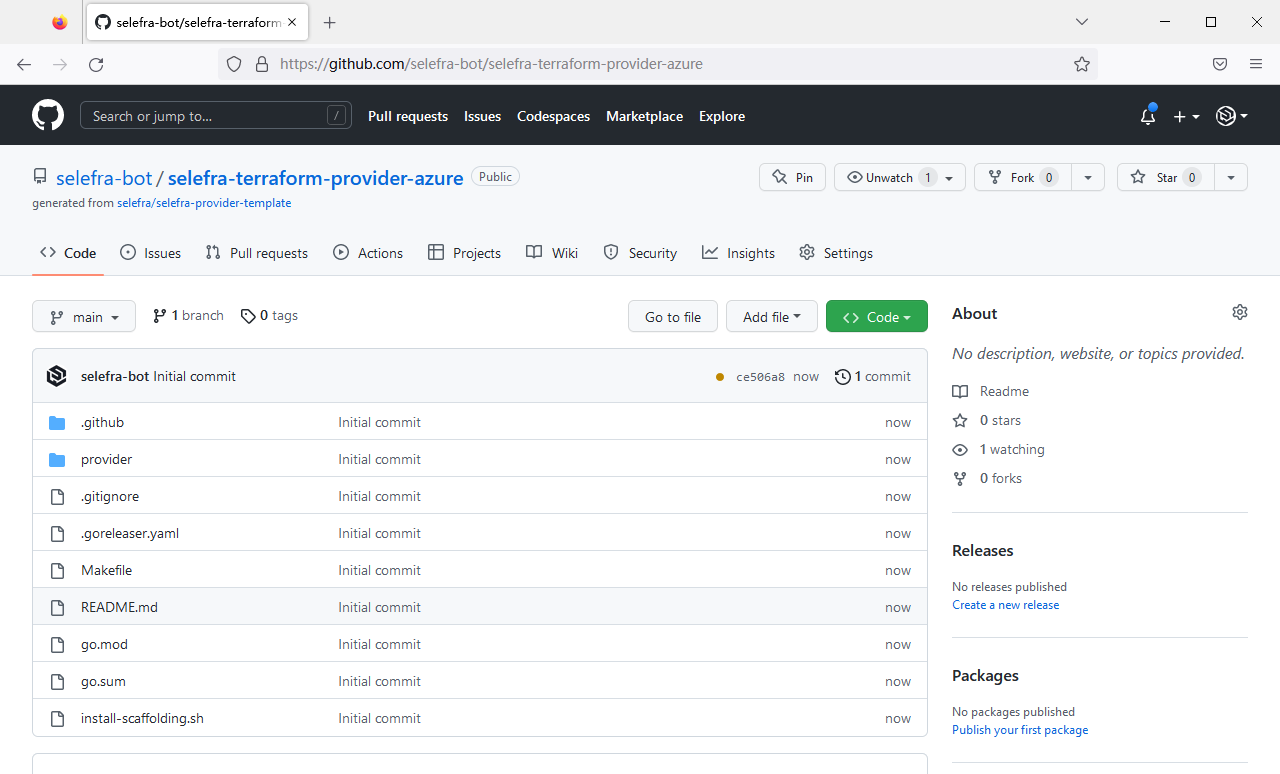Viewport: 1280px width, 774px height.
Task: Switch to the Insights tab
Action: (738, 253)
